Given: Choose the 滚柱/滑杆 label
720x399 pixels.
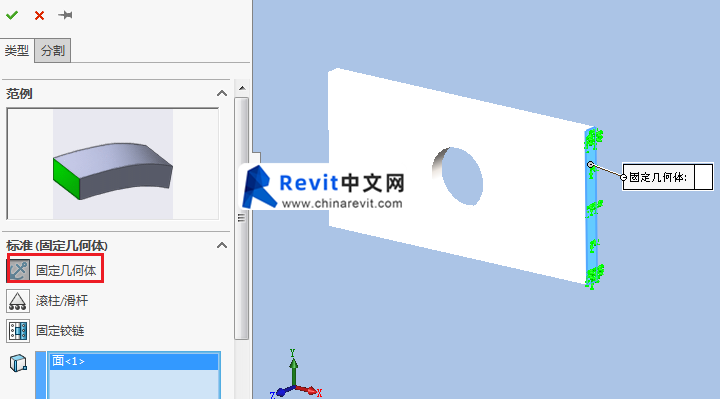Looking at the screenshot, I should pos(62,301).
